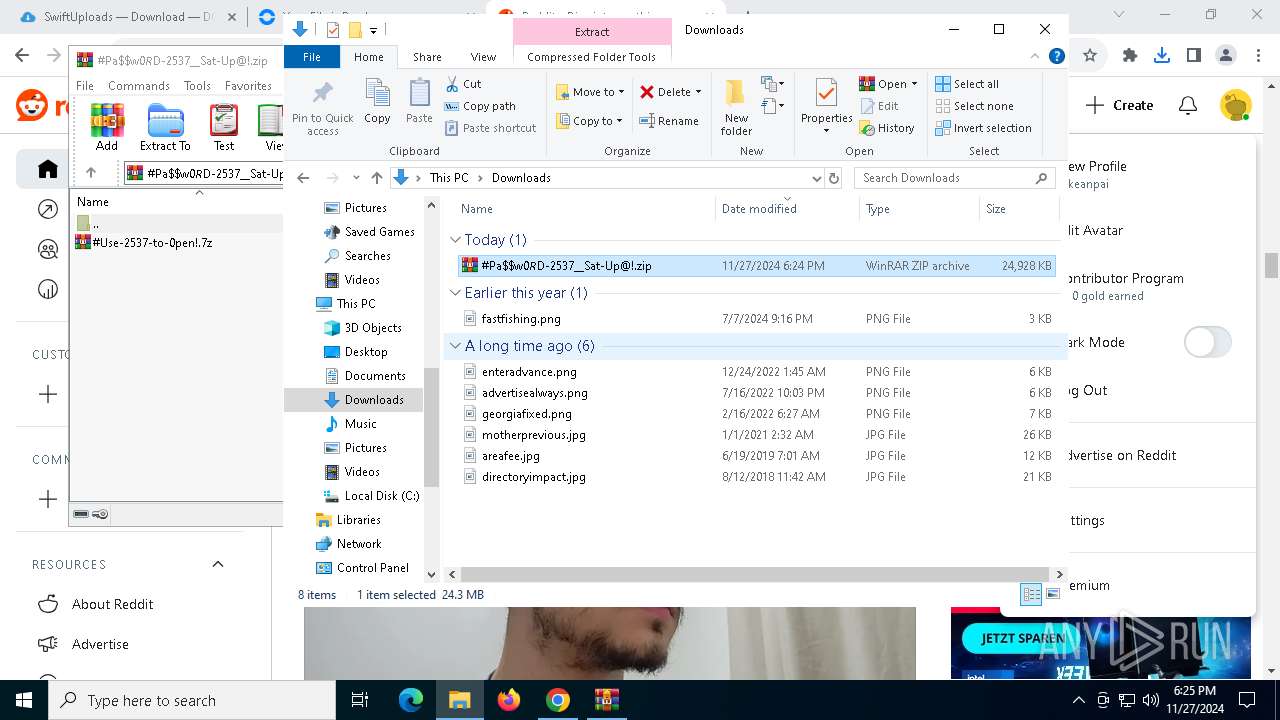Open Reddit notifications bell
1280x720 pixels.
[x=1188, y=105]
